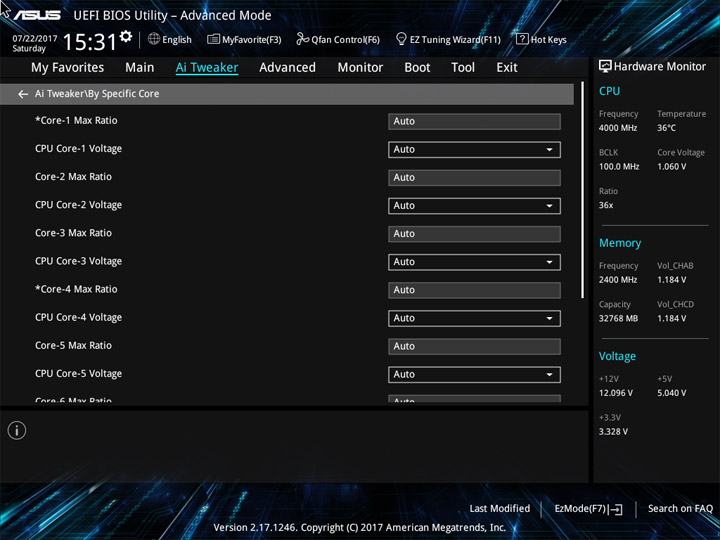Select the CPU Core-4 Voltage label
The height and width of the screenshot is (540, 720).
click(x=79, y=317)
